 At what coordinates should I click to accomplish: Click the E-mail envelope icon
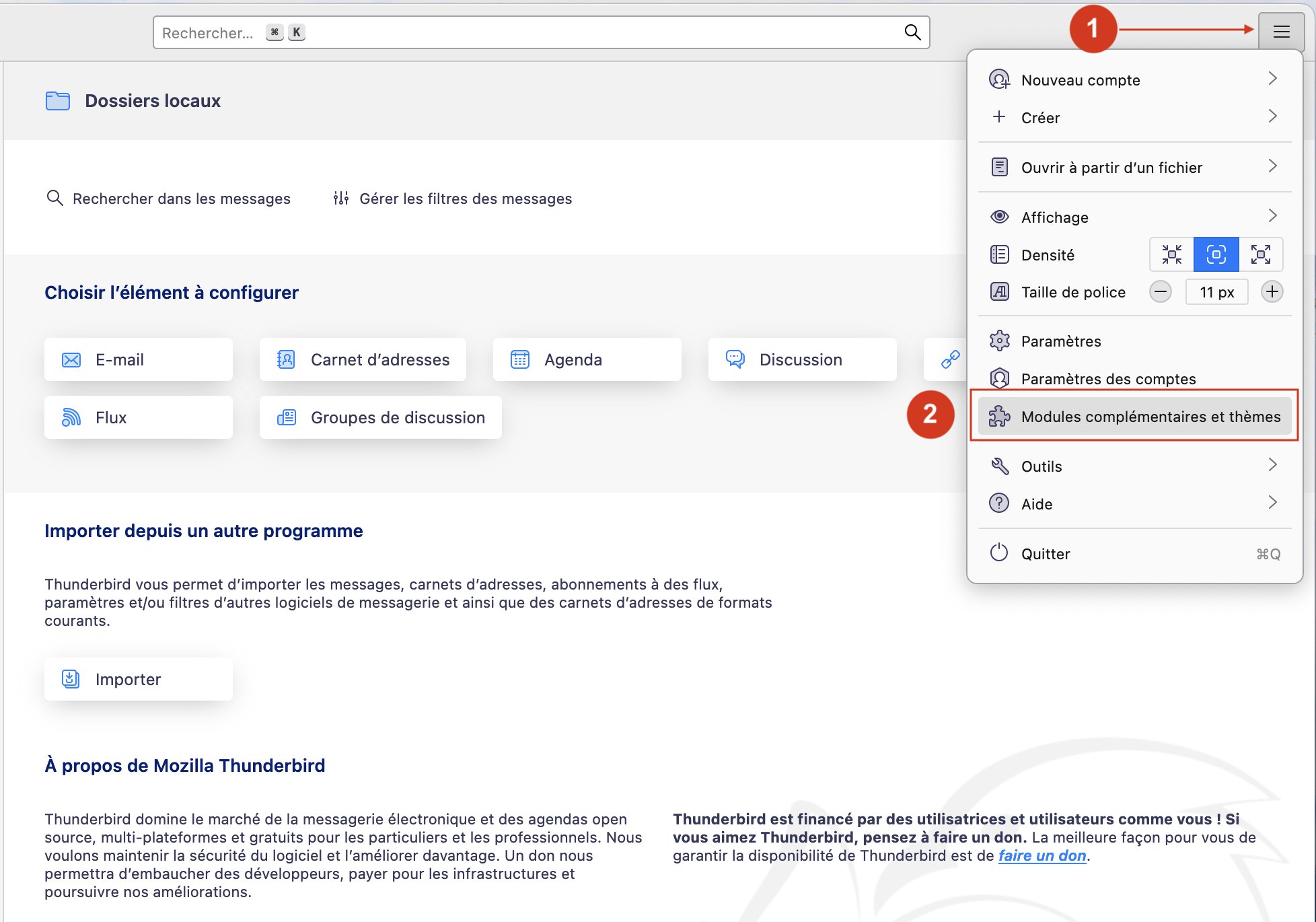pos(71,360)
